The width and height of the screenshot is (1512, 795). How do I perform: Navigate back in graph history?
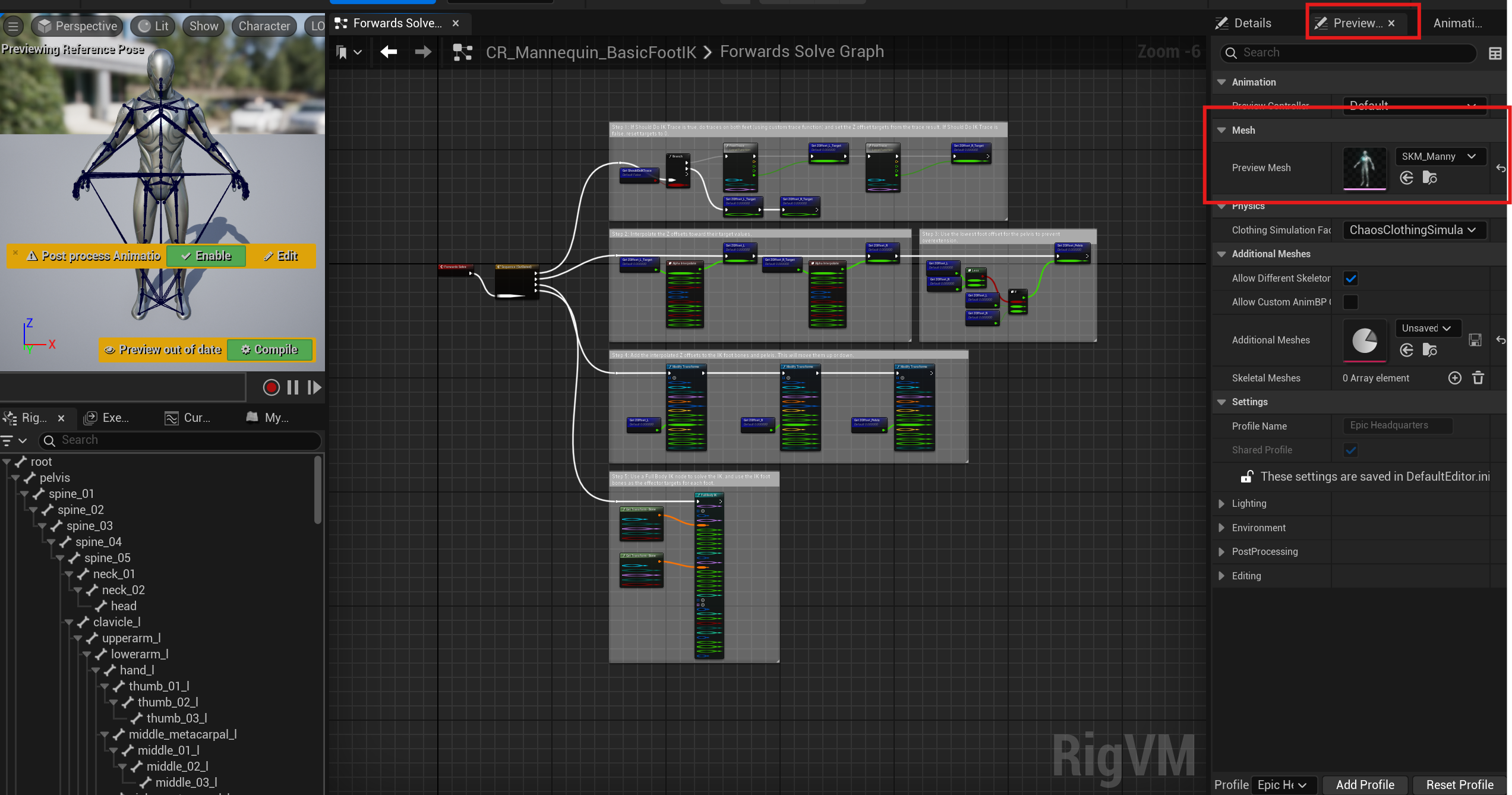[389, 52]
